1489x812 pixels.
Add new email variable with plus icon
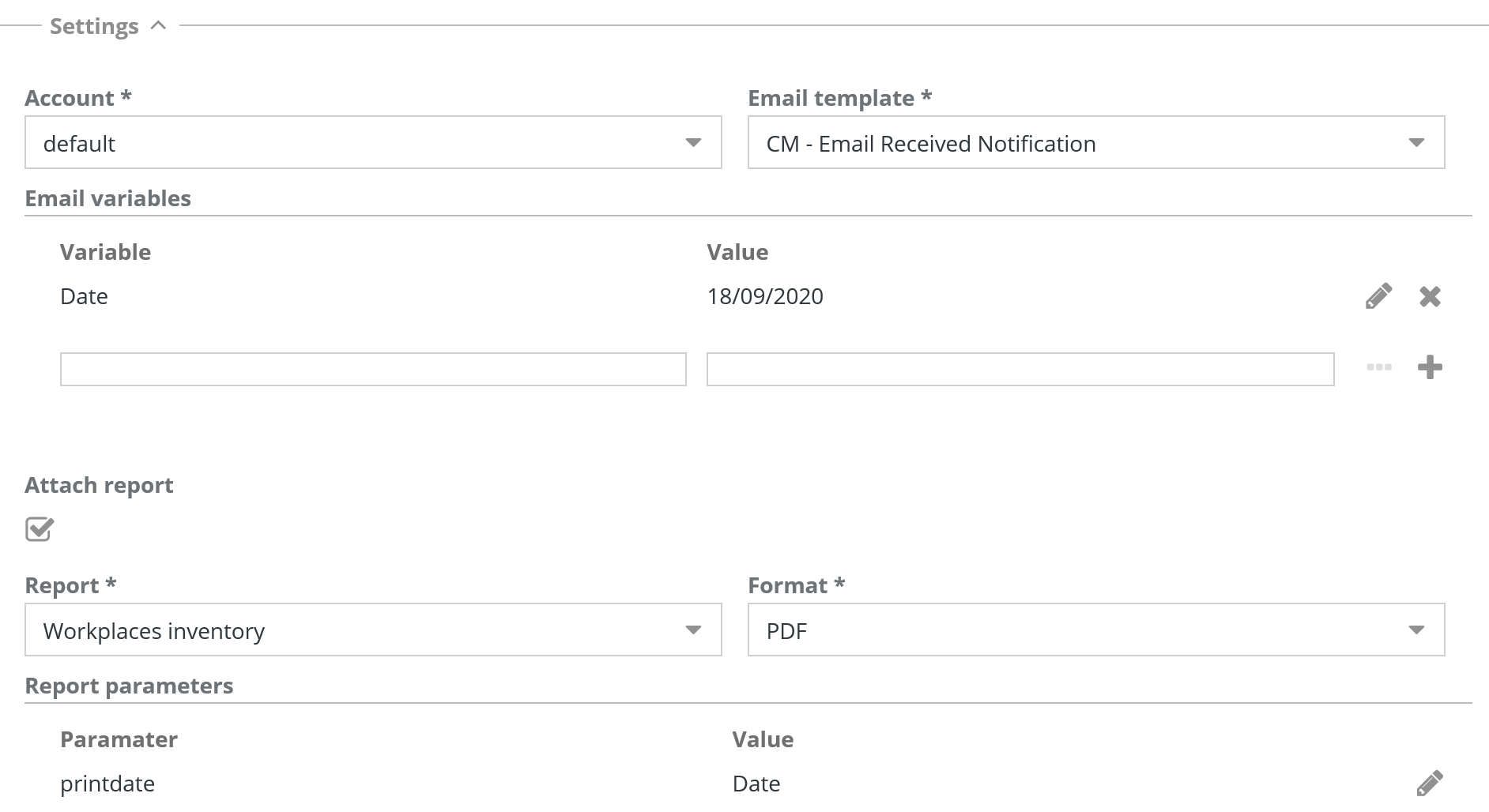(1430, 367)
